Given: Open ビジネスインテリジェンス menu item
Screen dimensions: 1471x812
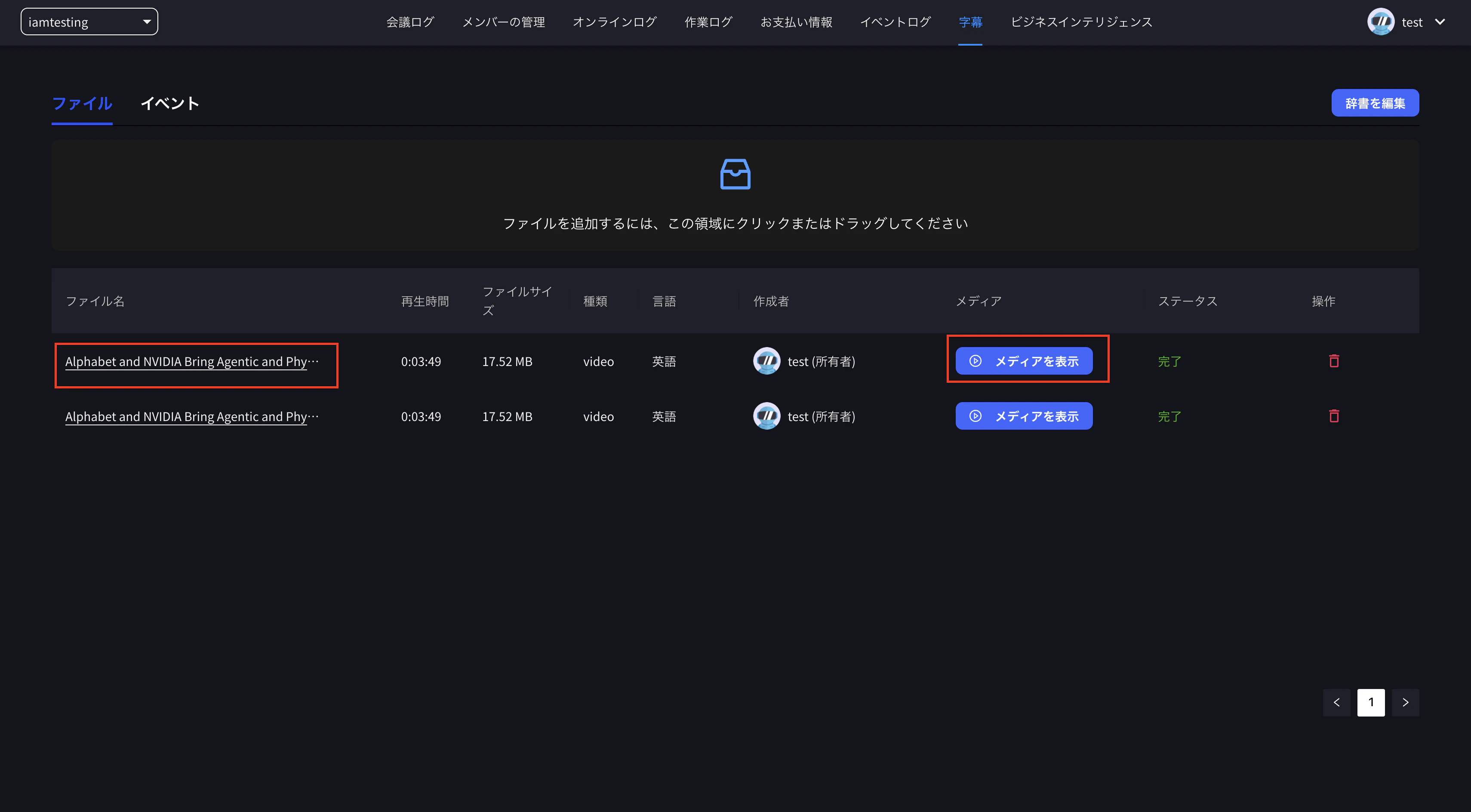Looking at the screenshot, I should [x=1081, y=22].
